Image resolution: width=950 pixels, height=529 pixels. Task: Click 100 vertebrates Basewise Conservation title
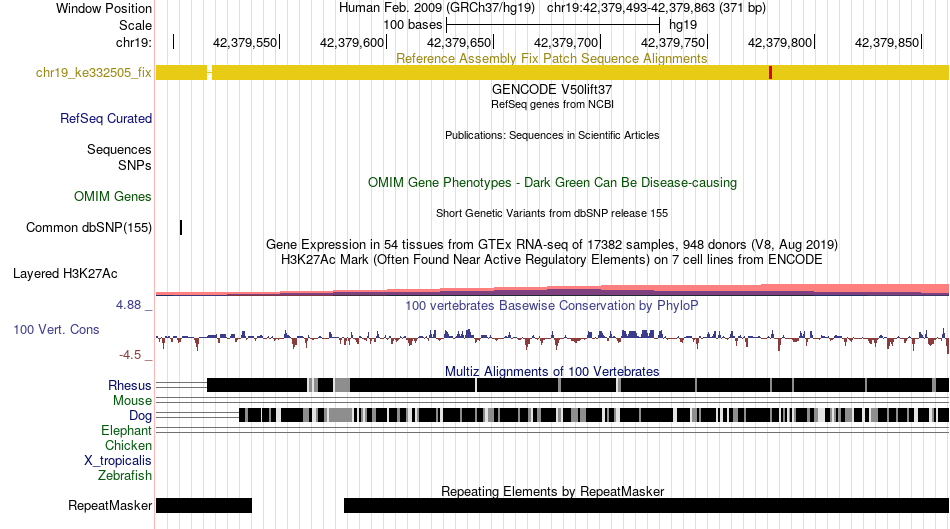[551, 305]
